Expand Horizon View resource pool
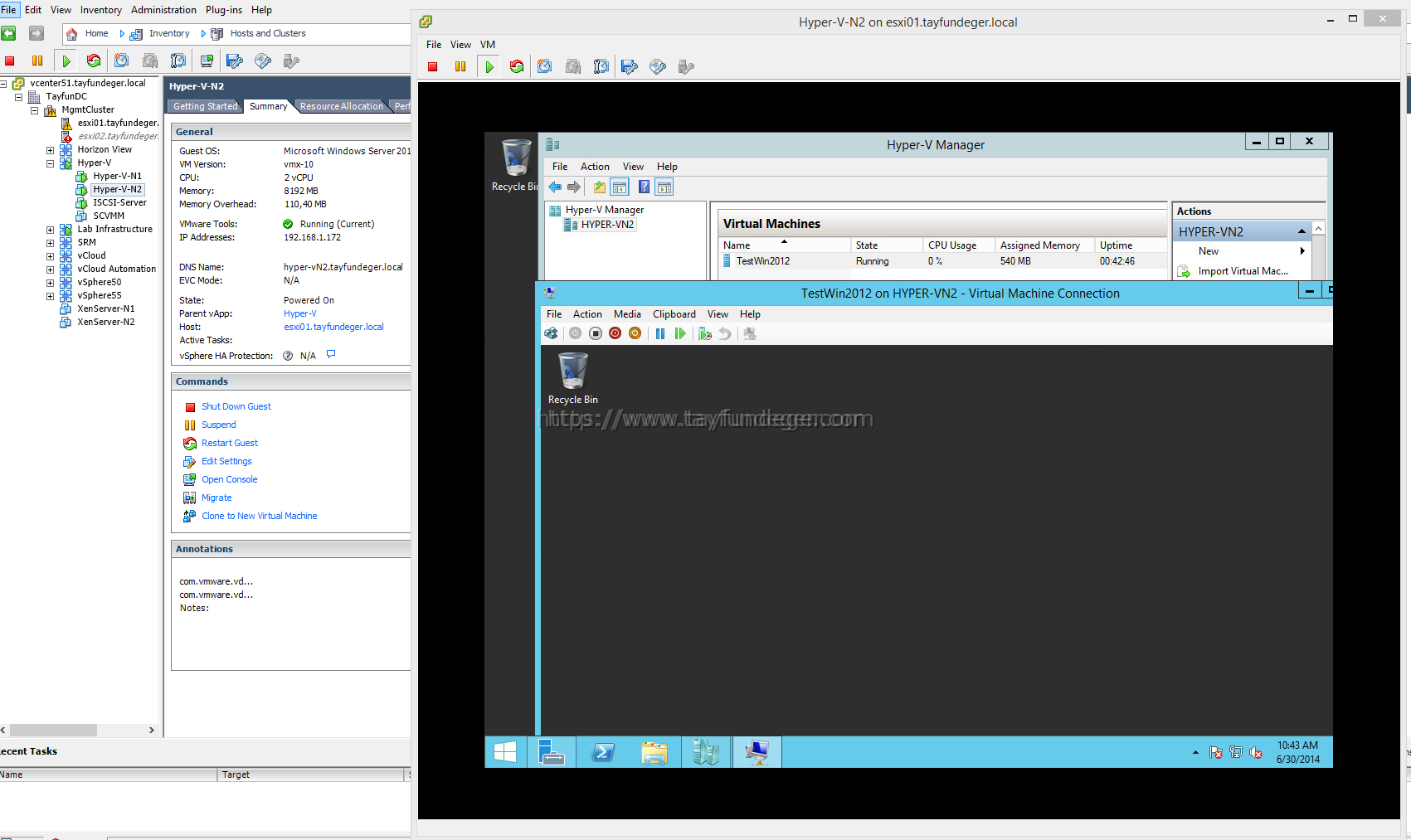Screen dimensions: 1411x840 pos(50,150)
